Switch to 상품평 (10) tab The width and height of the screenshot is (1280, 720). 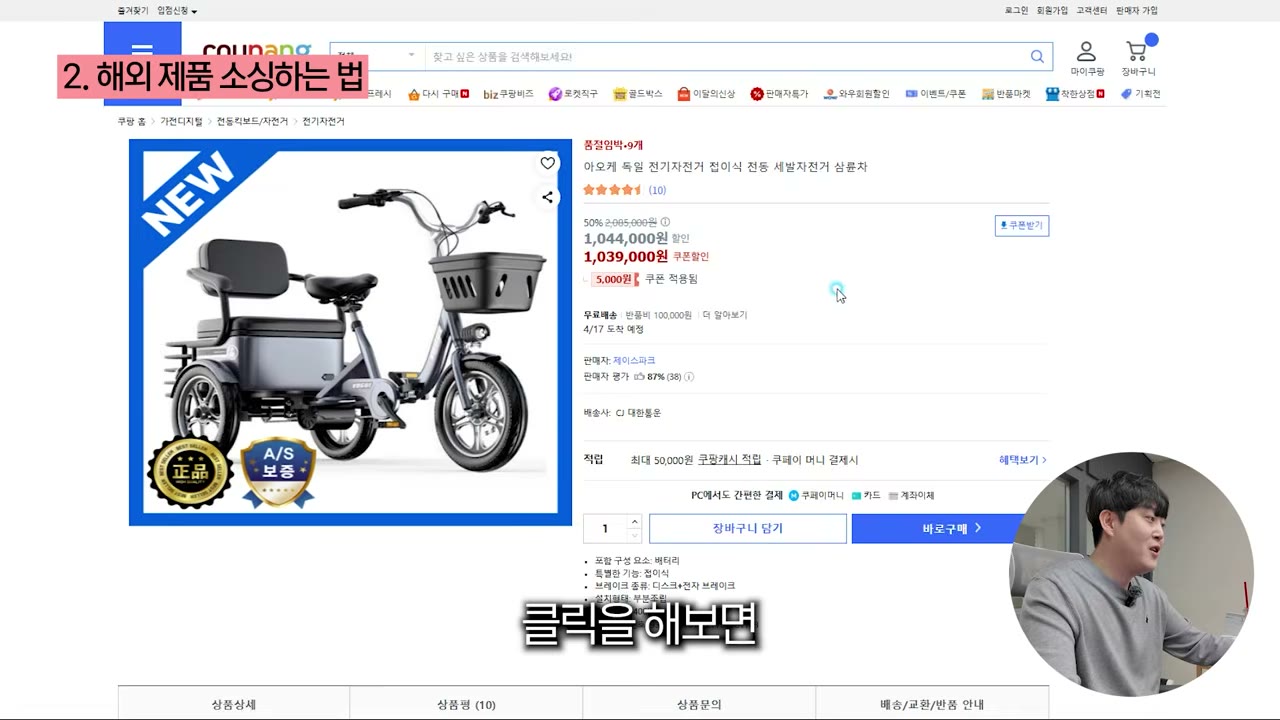click(466, 704)
